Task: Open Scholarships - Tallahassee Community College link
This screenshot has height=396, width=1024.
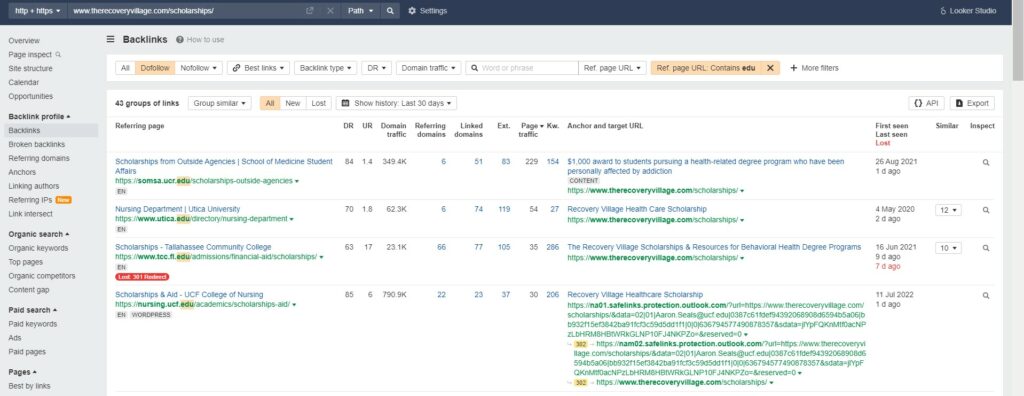Action: point(193,247)
